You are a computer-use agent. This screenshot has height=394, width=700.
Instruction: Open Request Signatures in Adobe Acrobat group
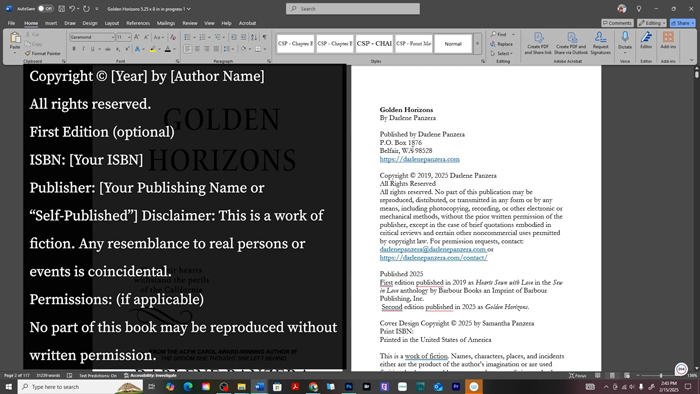point(600,43)
